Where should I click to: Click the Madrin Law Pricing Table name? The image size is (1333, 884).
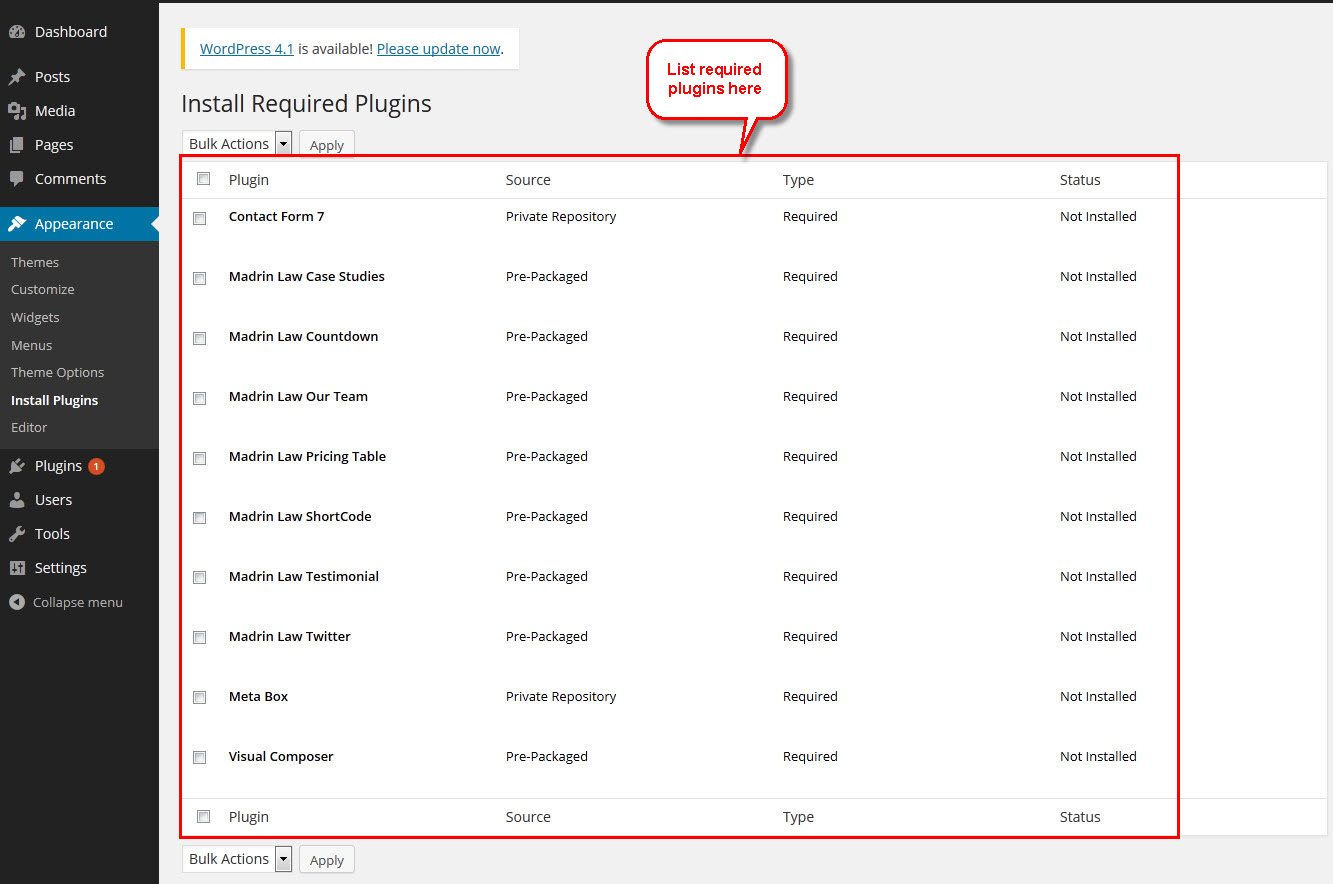(x=307, y=456)
